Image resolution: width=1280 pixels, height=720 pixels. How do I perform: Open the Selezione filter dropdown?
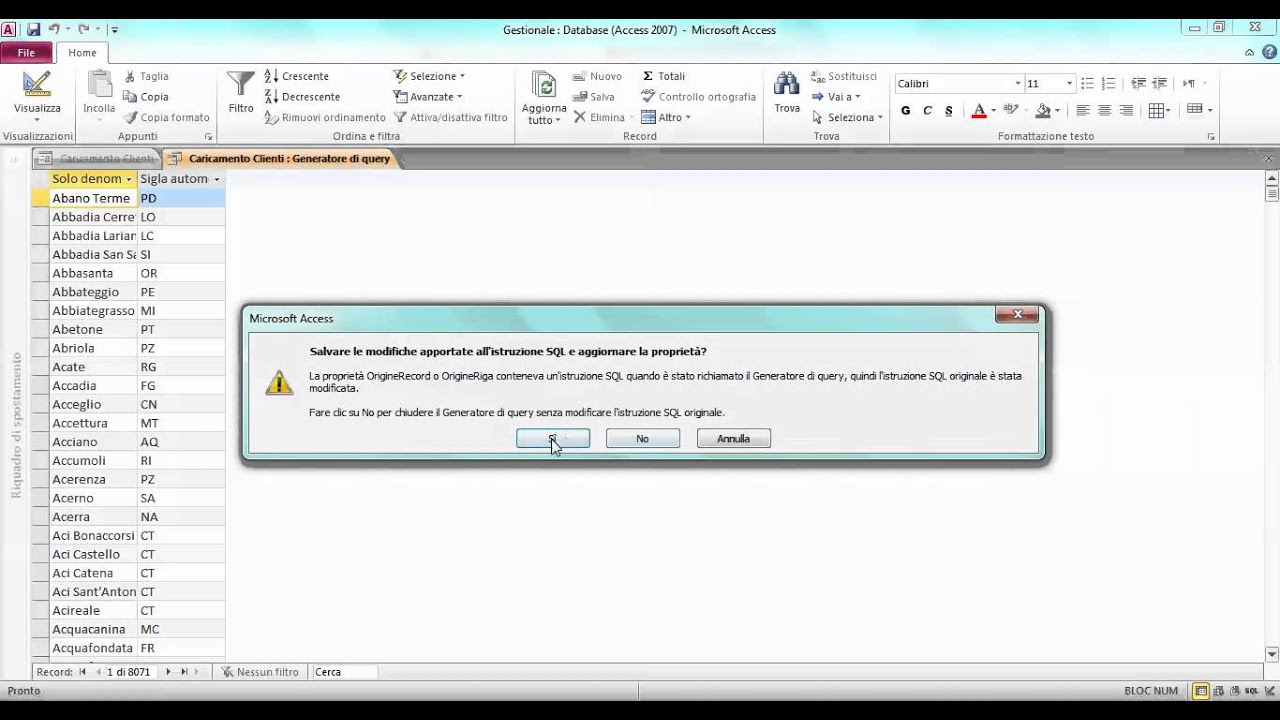pyautogui.click(x=429, y=76)
